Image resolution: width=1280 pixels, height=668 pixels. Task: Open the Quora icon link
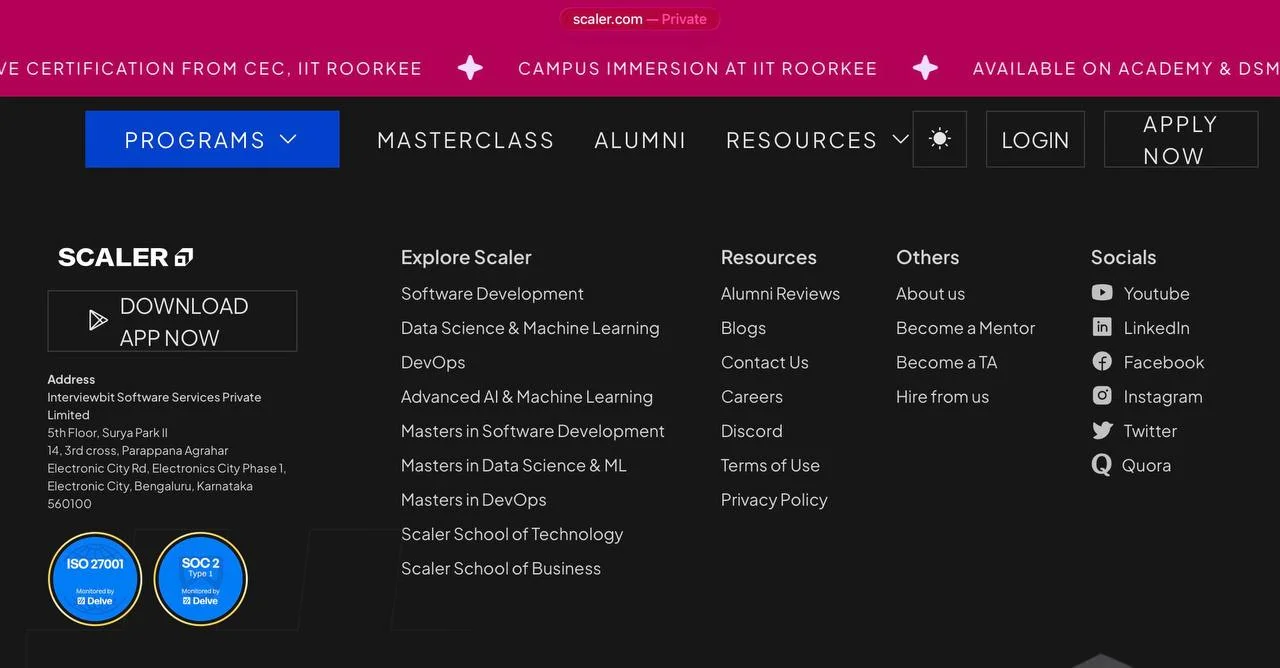(1102, 465)
